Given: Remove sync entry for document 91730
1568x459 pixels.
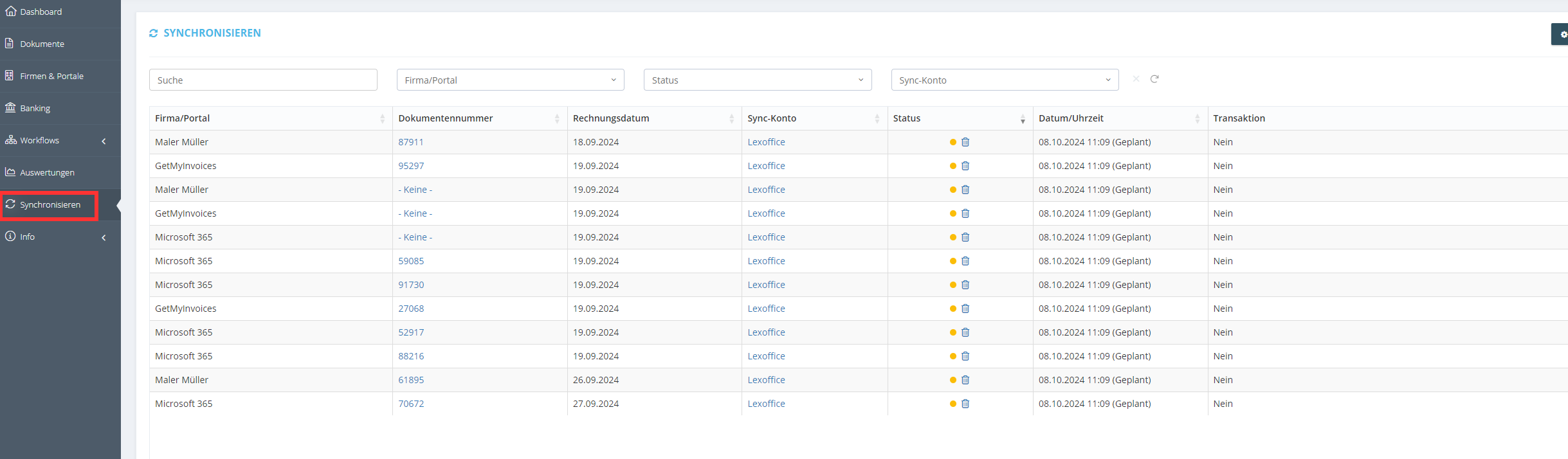Looking at the screenshot, I should (965, 285).
